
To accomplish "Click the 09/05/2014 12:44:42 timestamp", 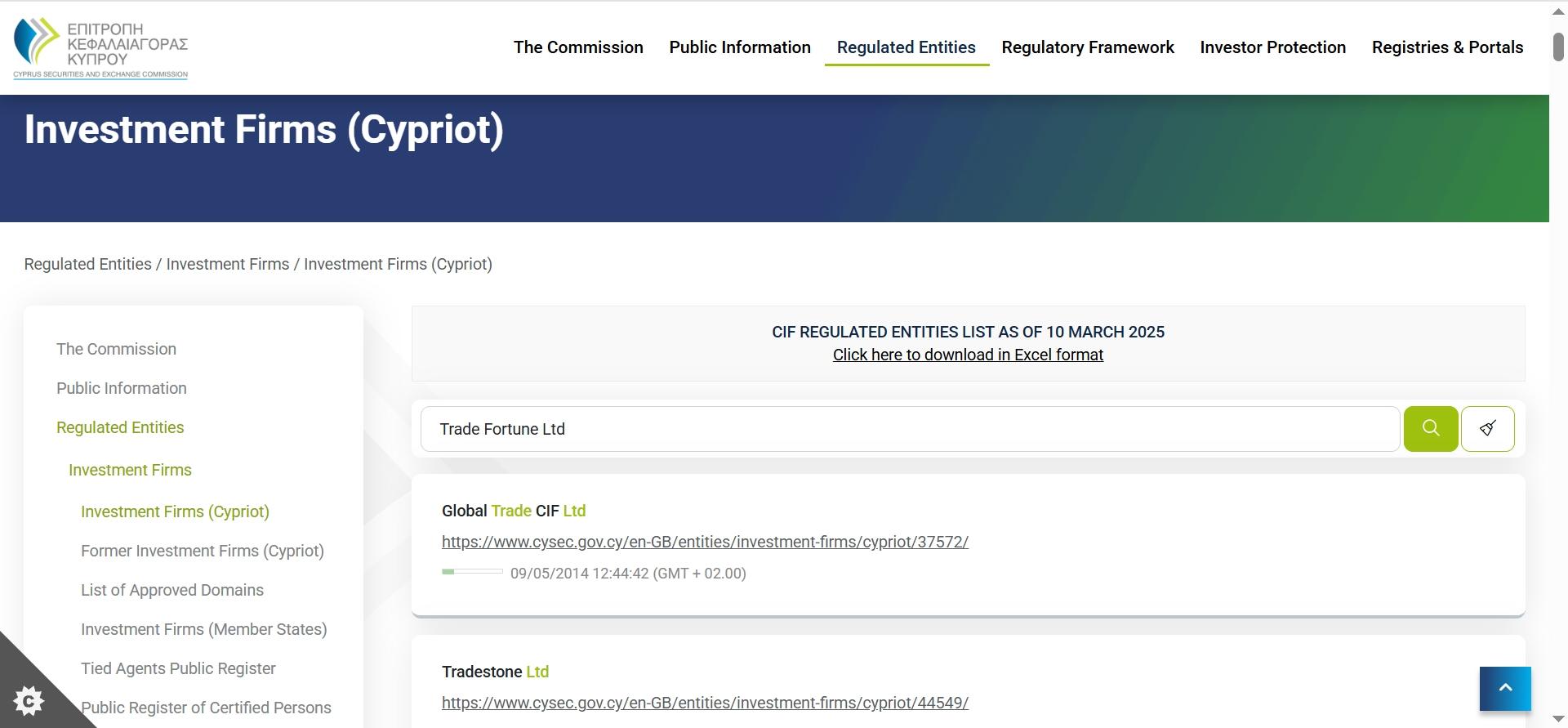I will [x=628, y=574].
